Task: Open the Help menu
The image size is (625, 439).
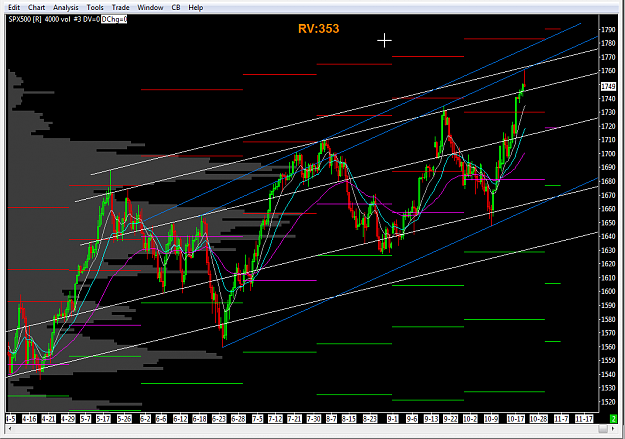Action: point(196,7)
